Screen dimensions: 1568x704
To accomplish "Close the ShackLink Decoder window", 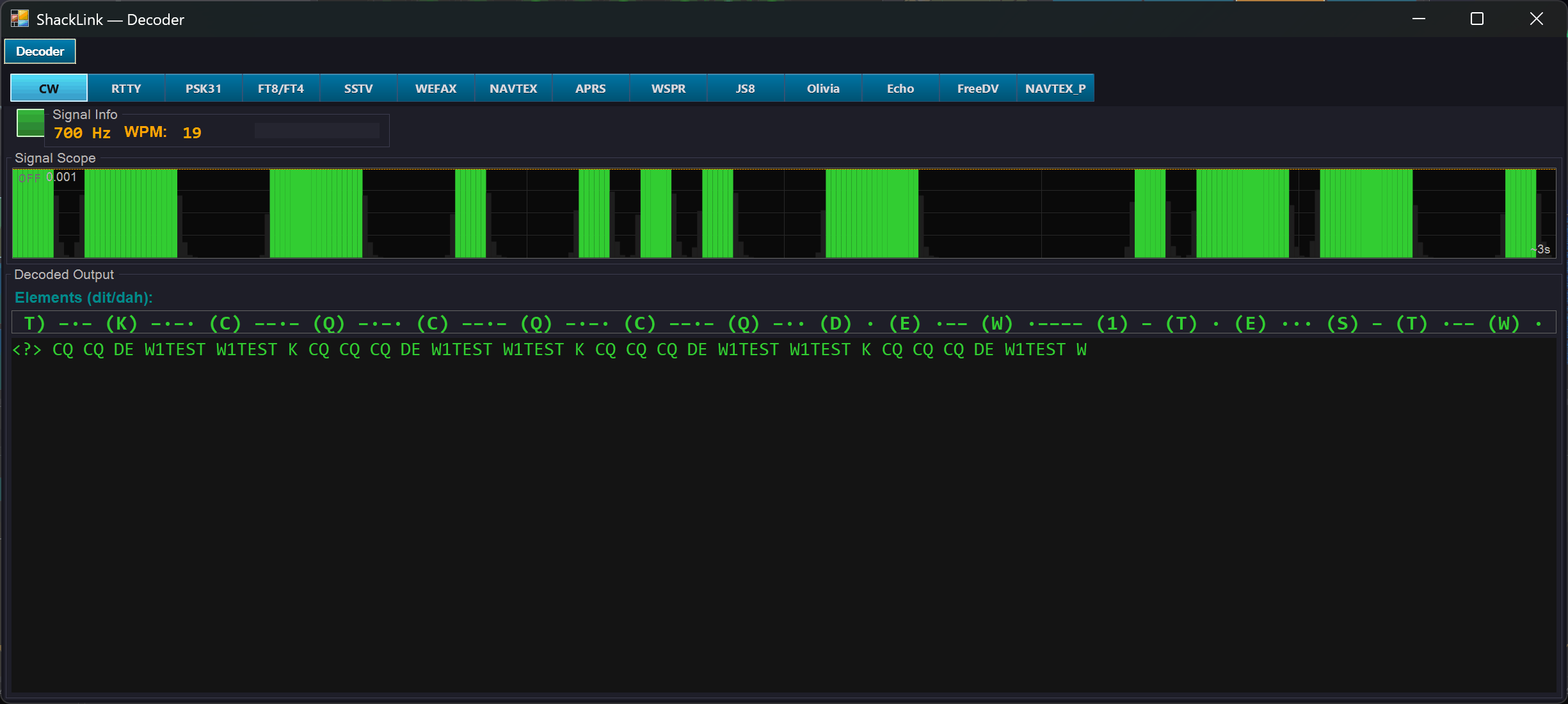I will 1536,19.
